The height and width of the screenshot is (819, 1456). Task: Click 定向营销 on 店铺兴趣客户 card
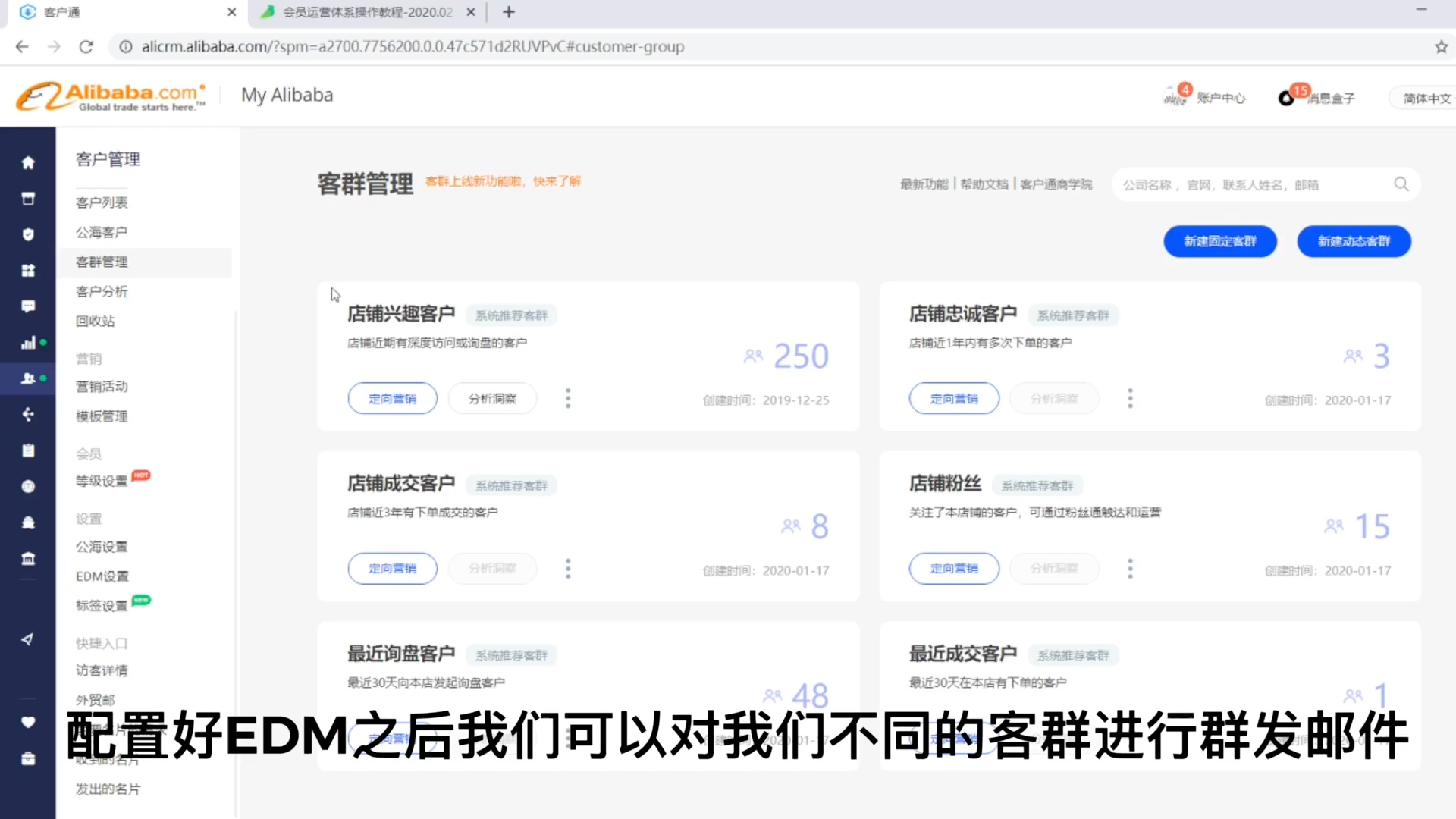[392, 399]
